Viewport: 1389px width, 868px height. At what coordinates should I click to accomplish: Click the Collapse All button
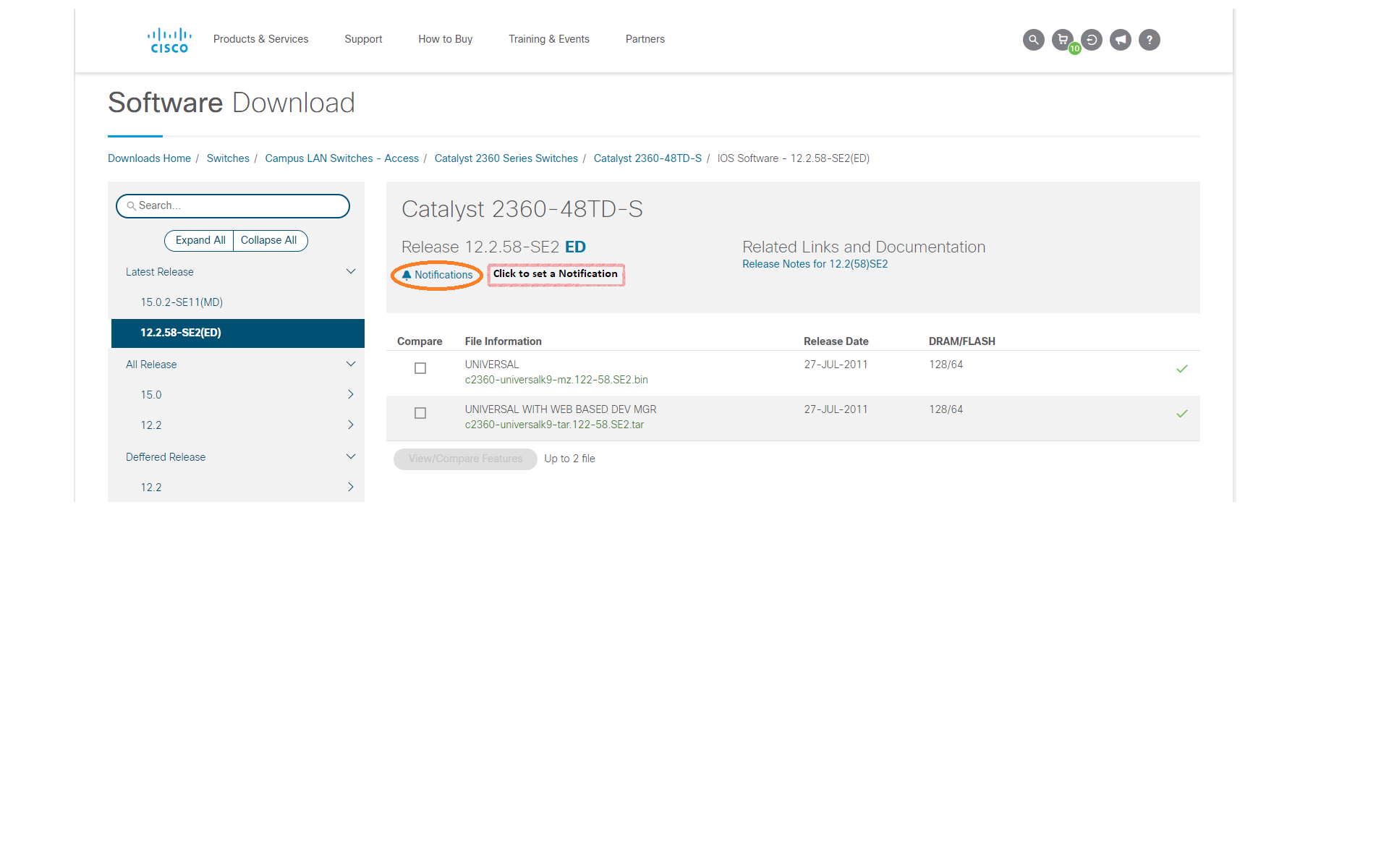pos(270,240)
